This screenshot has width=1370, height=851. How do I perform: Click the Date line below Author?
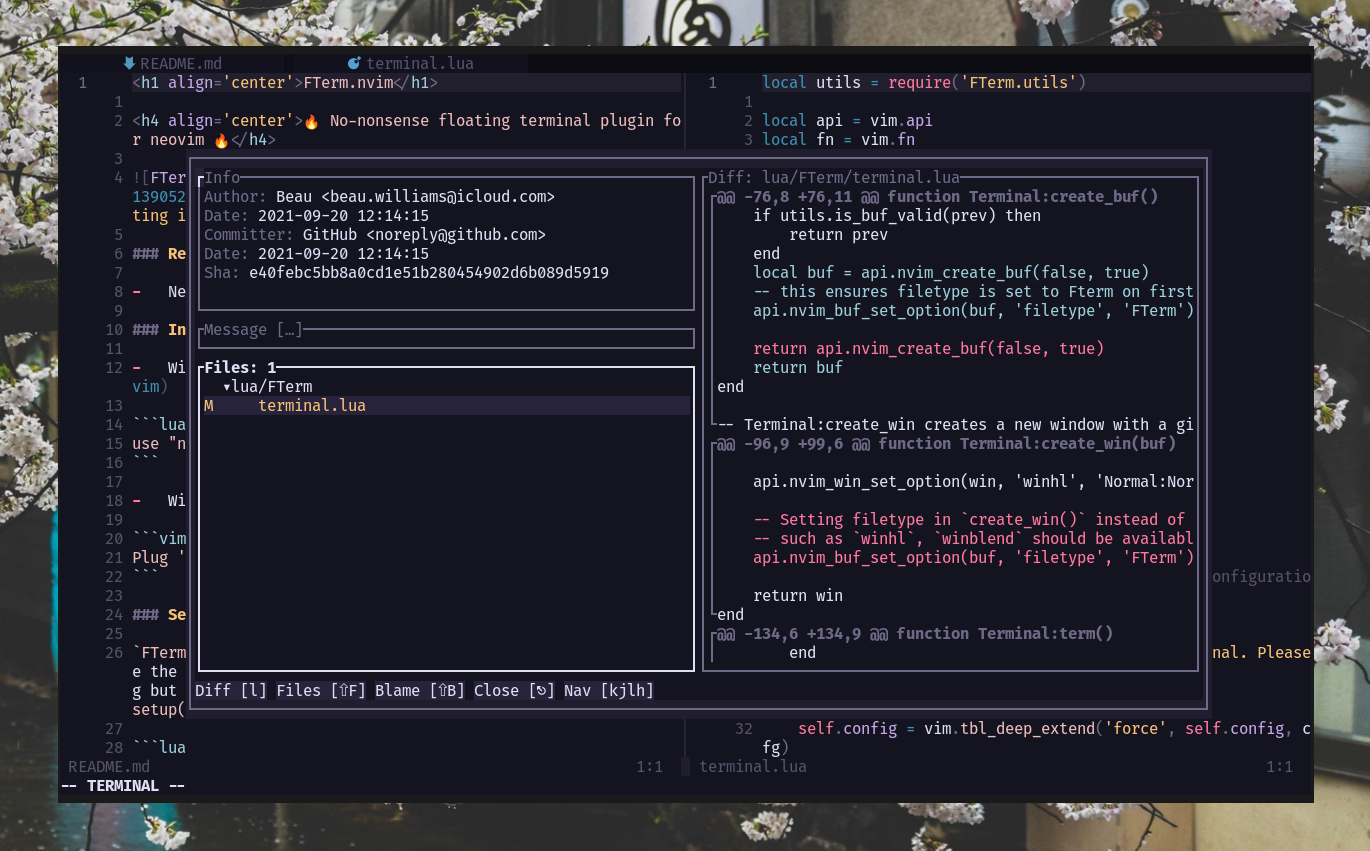pos(316,216)
